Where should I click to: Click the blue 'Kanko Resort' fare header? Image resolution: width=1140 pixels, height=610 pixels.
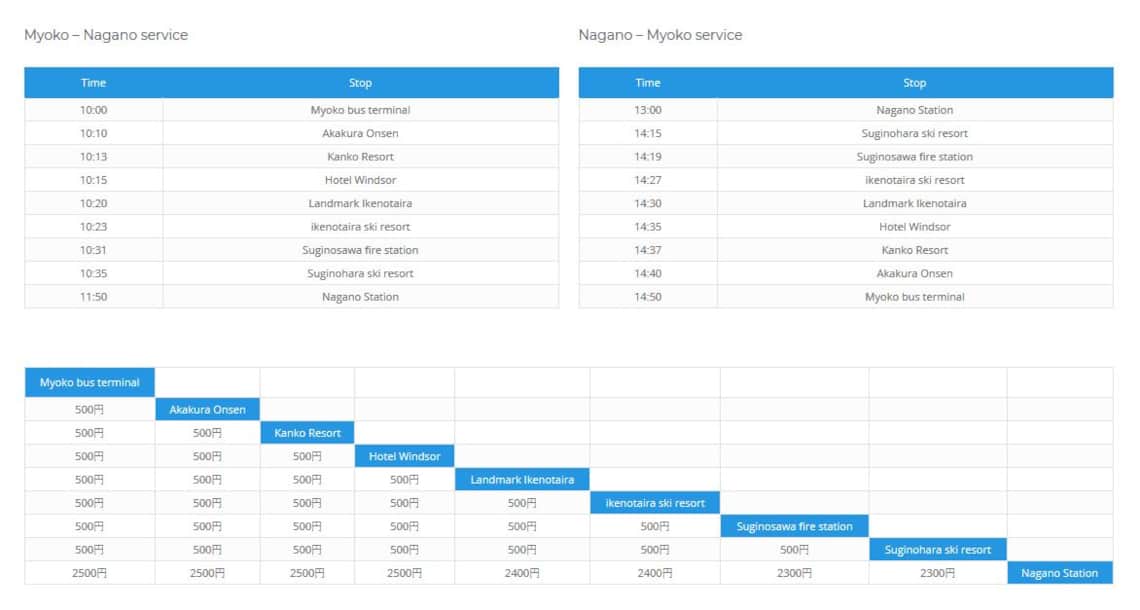(308, 433)
